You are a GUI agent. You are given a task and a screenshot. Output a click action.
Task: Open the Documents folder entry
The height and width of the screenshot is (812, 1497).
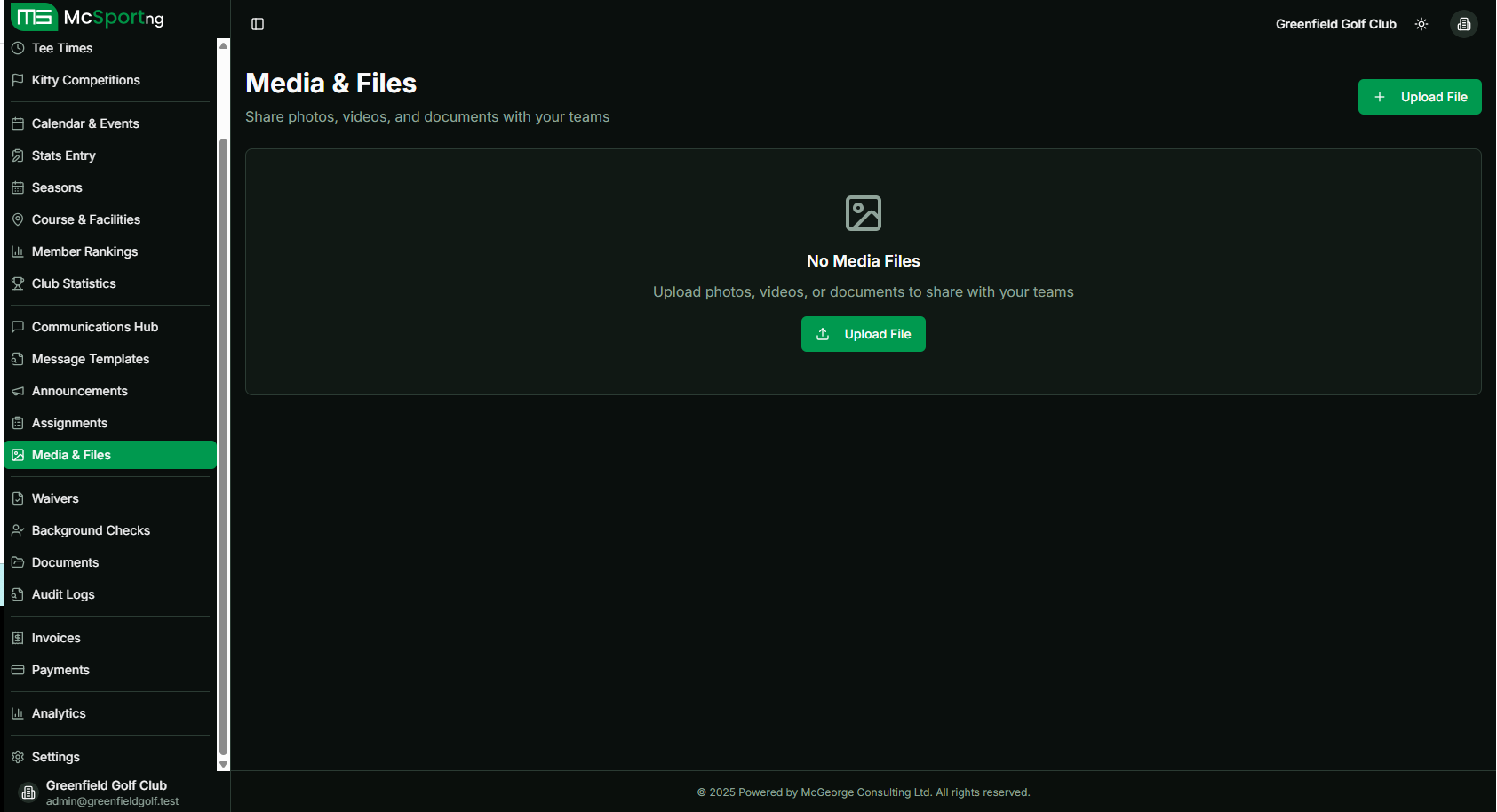(x=65, y=562)
